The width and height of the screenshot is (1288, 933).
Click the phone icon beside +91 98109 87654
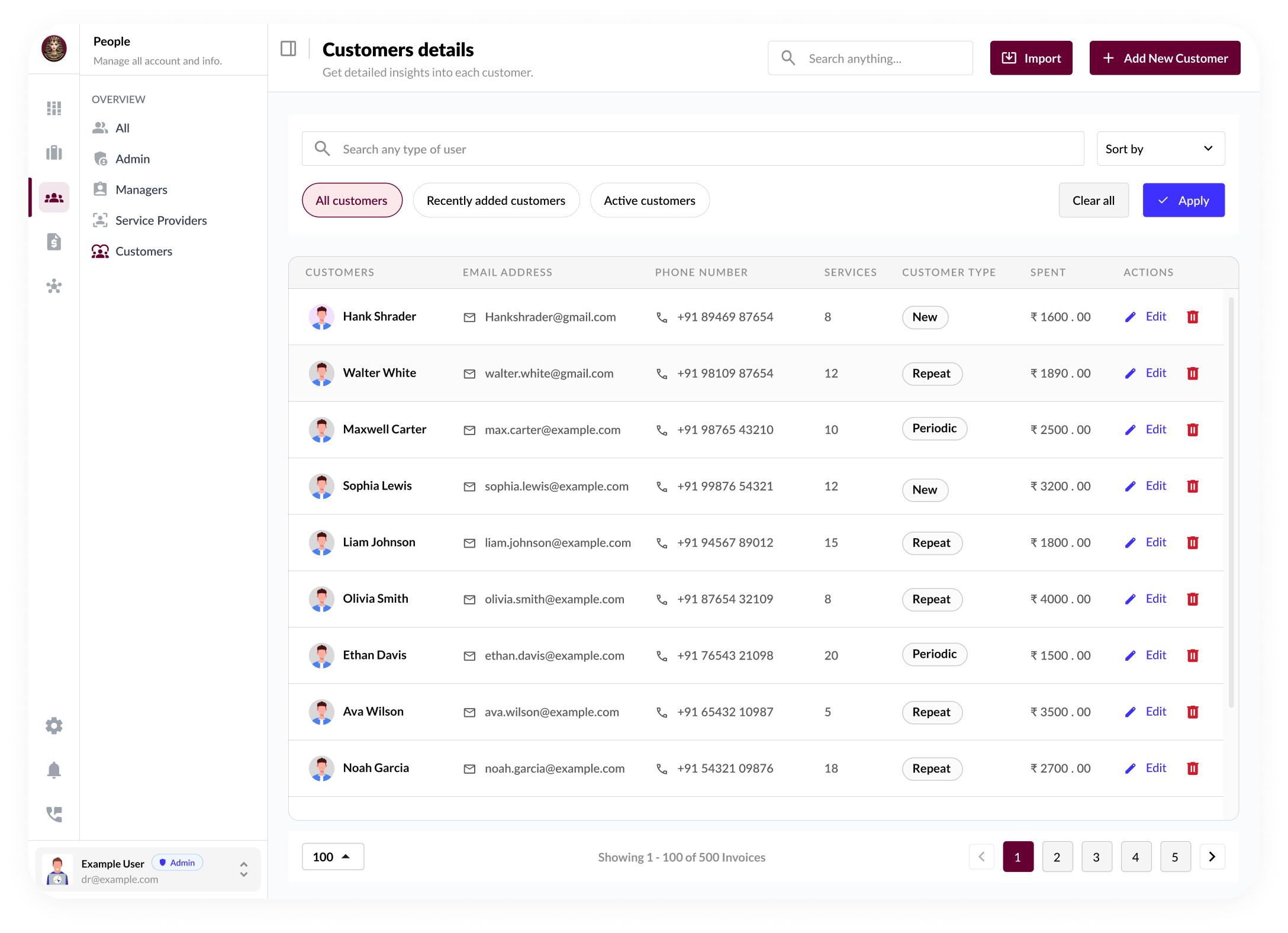coord(662,374)
